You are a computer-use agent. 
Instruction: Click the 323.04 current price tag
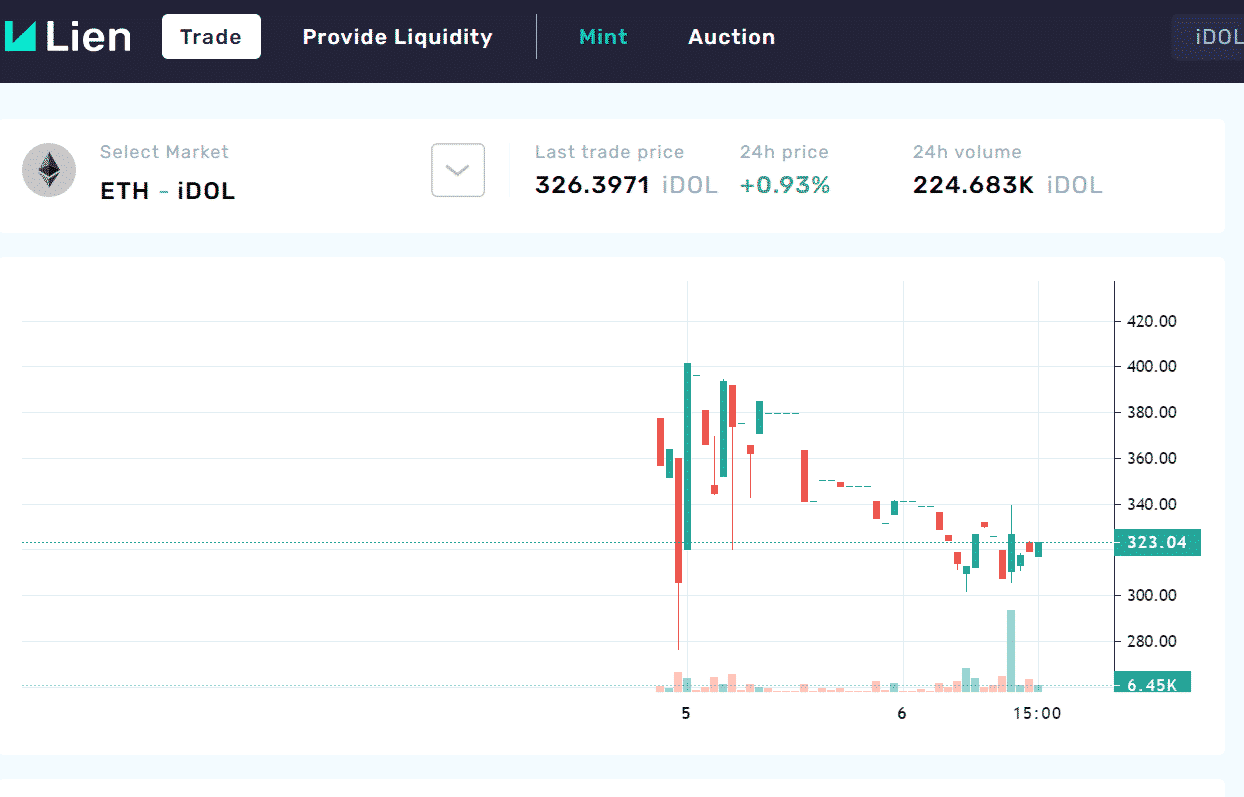(x=1157, y=543)
